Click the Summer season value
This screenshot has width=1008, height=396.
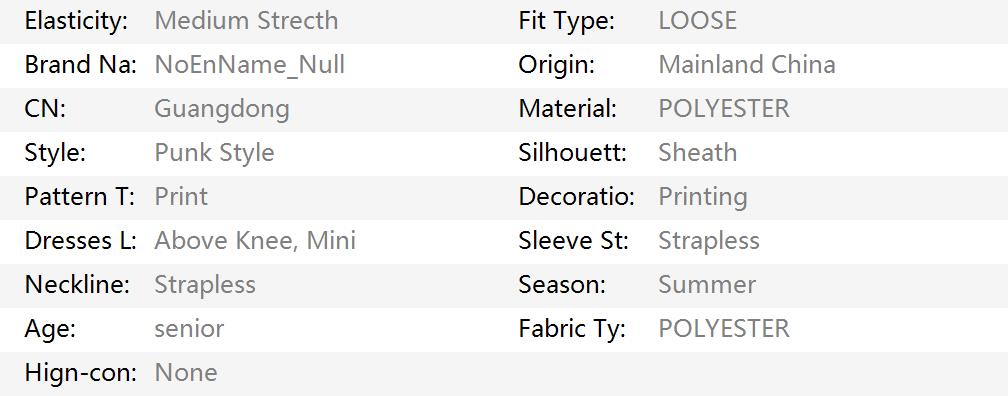[707, 284]
